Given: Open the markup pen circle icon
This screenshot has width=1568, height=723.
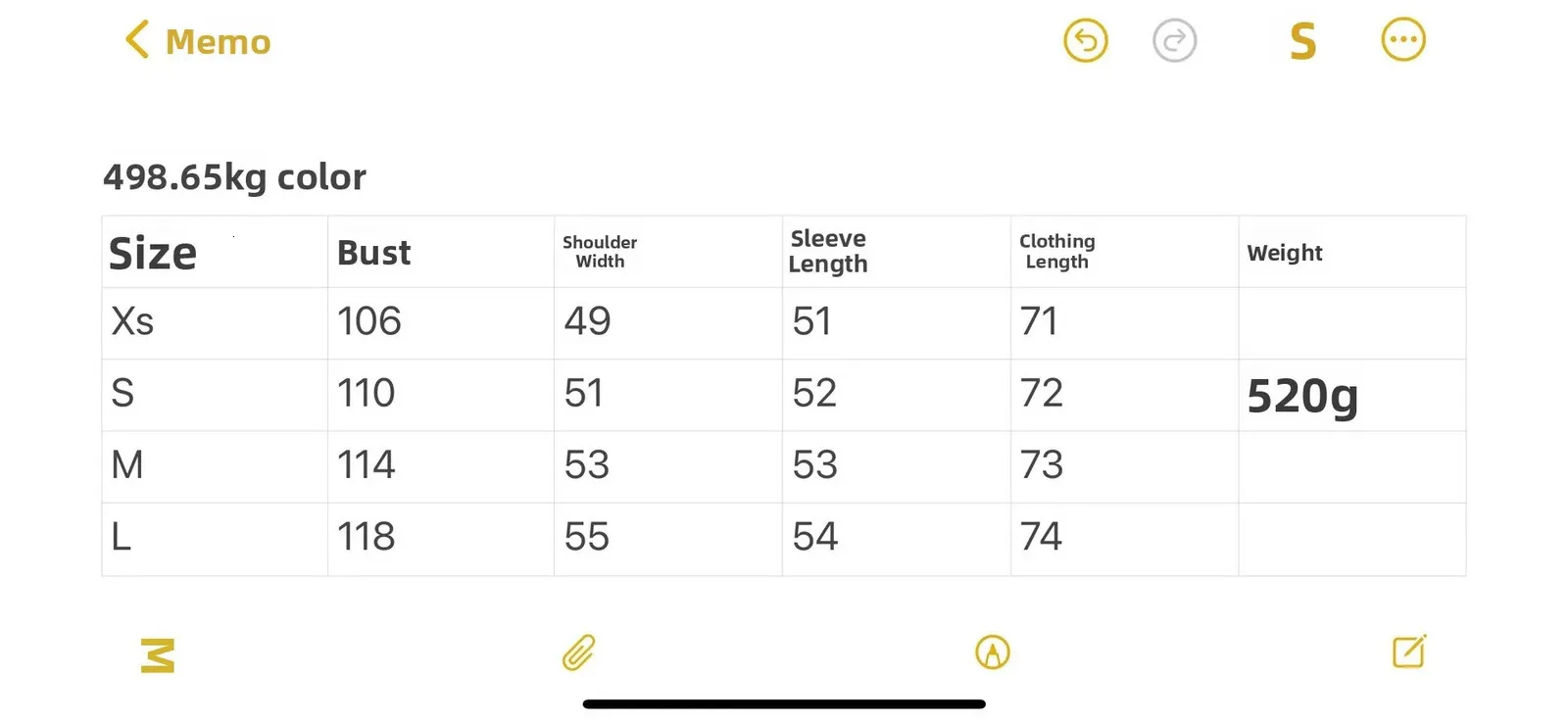Looking at the screenshot, I should 993,652.
